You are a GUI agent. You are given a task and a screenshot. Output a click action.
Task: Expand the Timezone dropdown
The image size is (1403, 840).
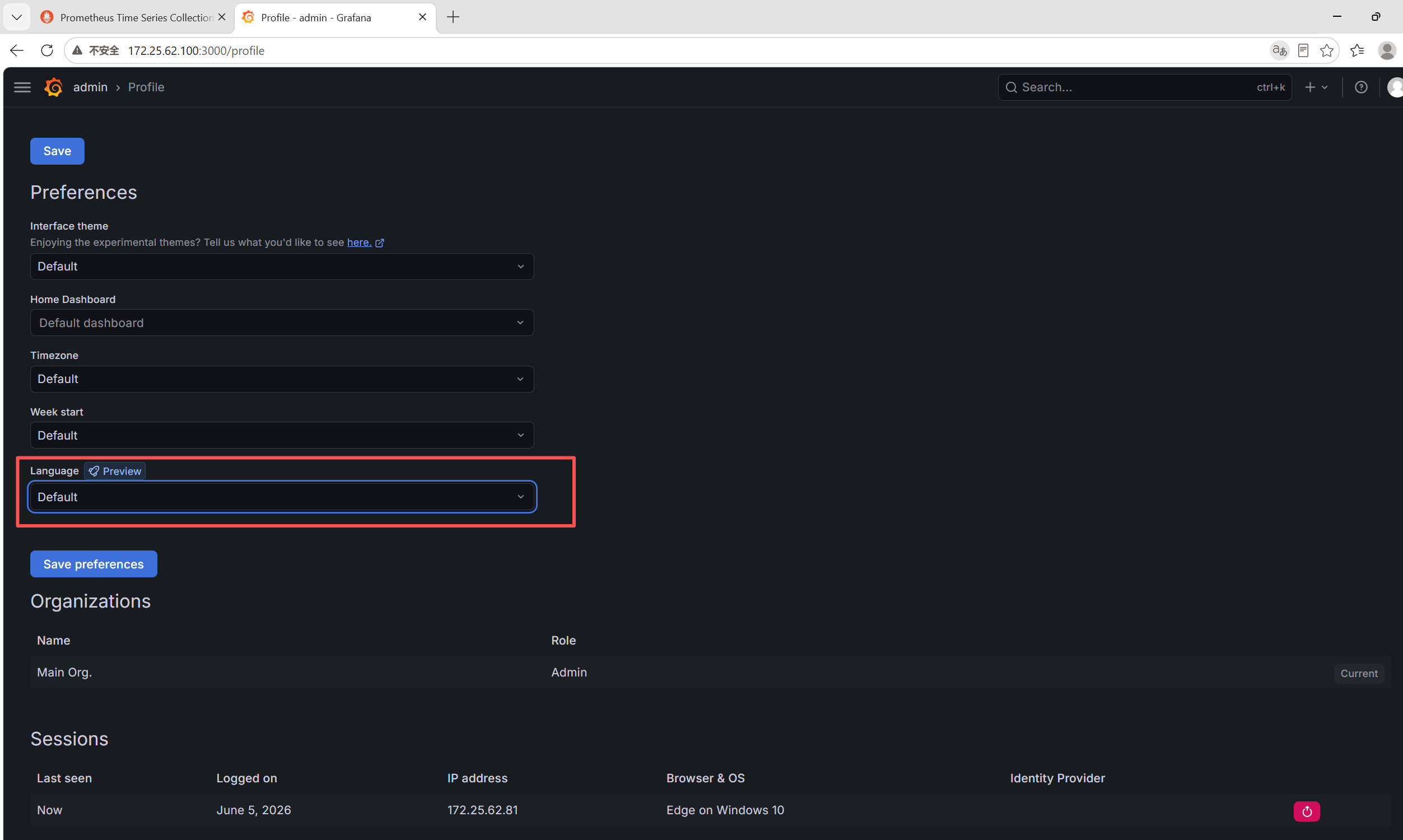[282, 379]
